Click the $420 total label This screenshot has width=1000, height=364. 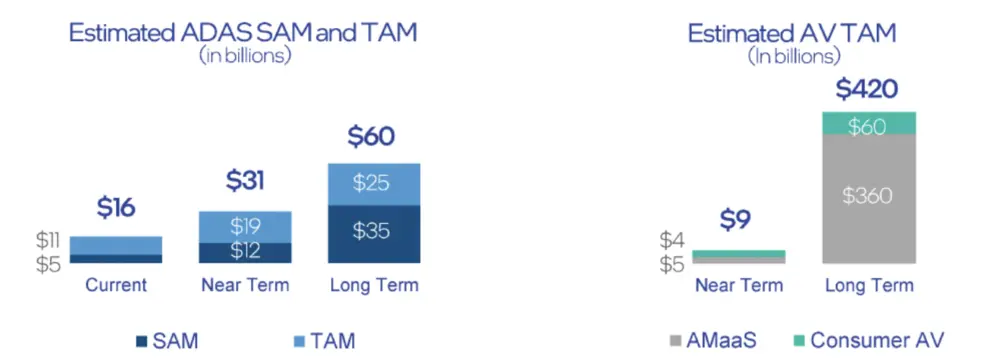point(867,90)
